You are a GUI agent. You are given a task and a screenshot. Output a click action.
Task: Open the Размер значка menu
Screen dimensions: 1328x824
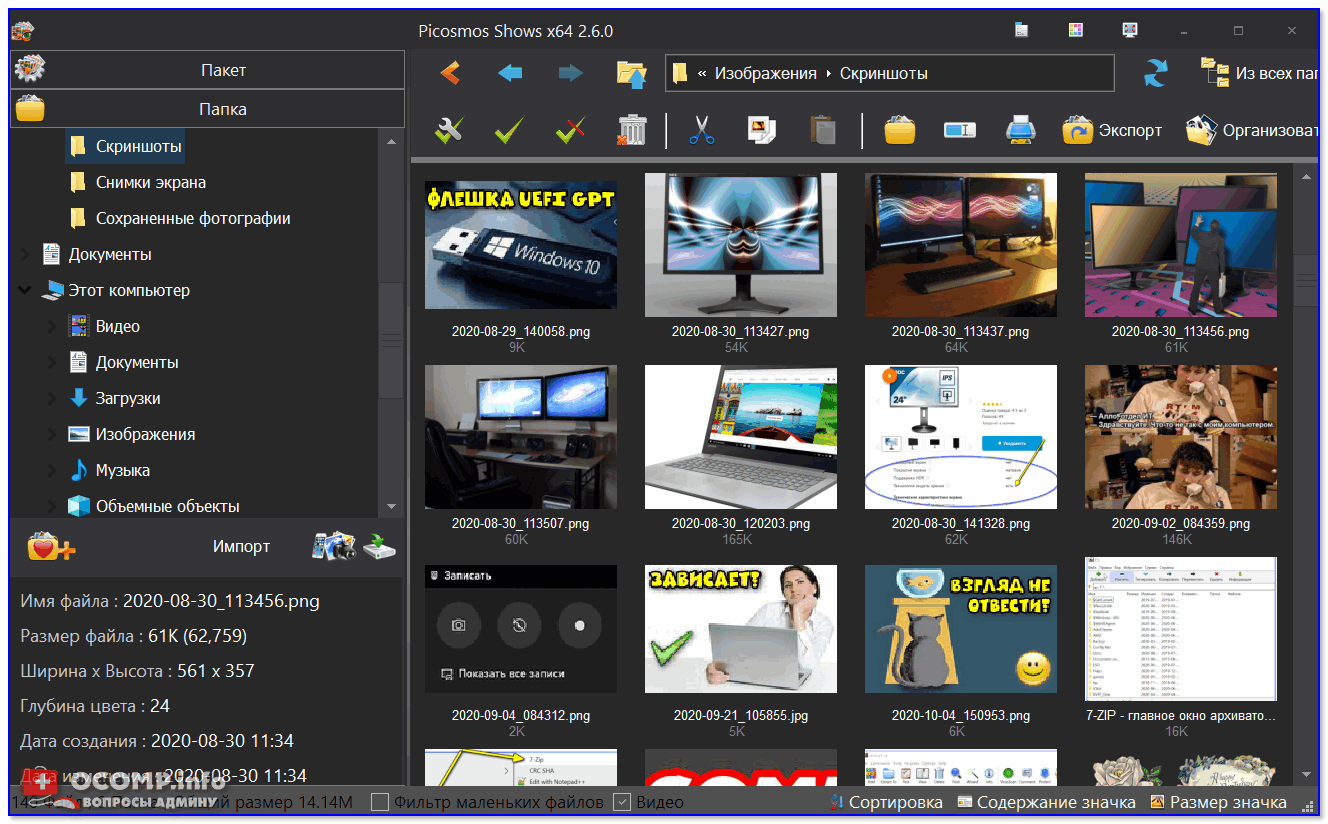pyautogui.click(x=1218, y=802)
